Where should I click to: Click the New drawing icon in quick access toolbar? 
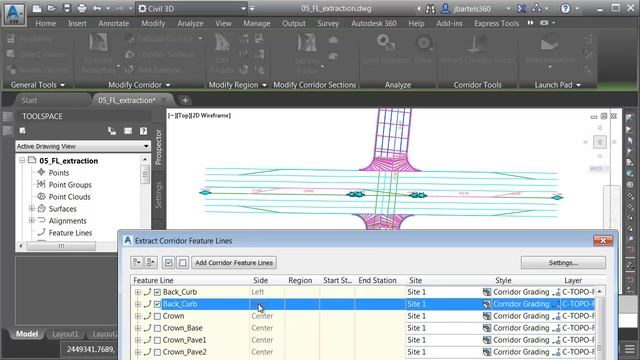pos(37,8)
